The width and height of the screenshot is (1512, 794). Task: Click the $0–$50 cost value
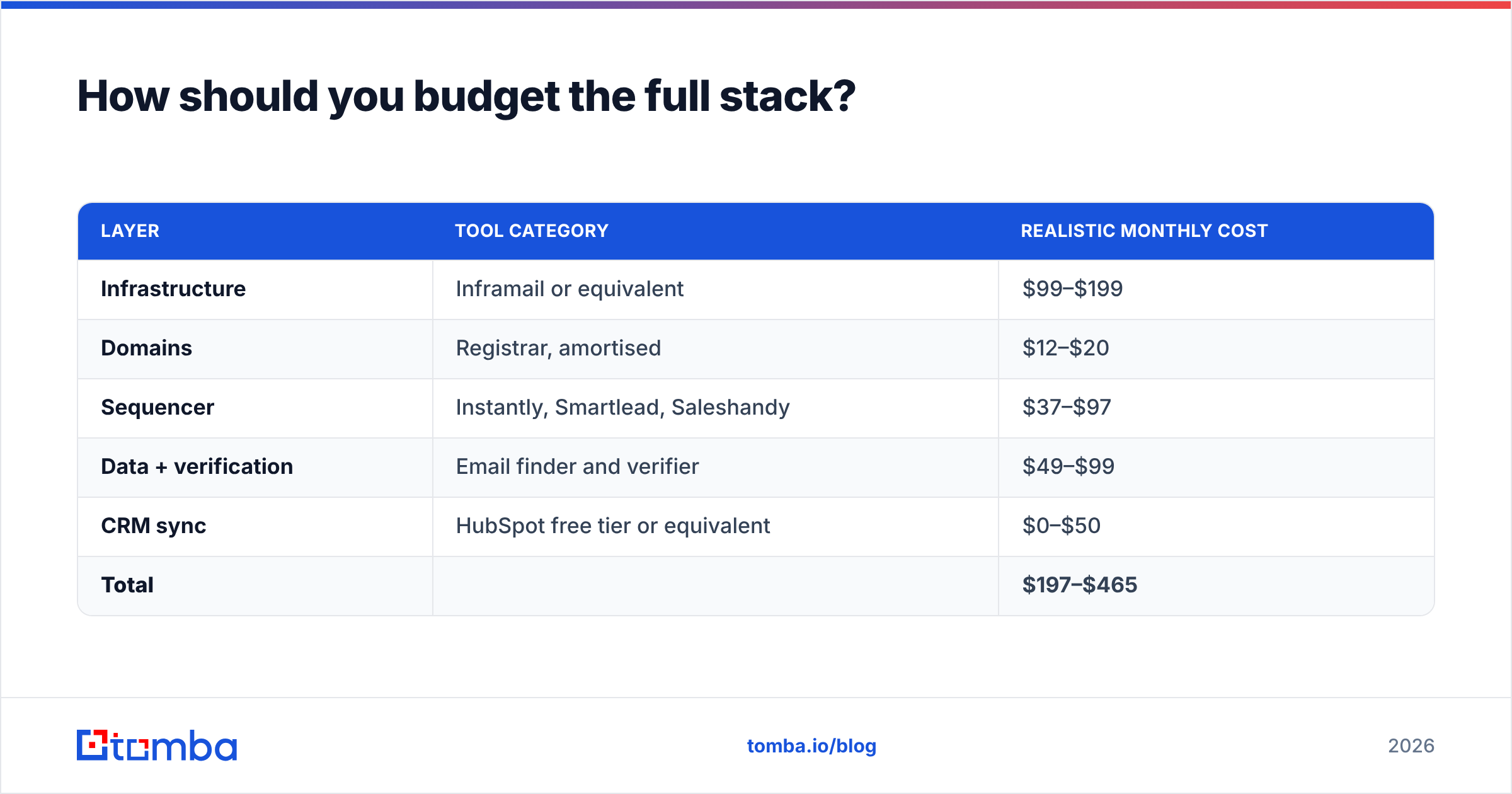(1062, 526)
